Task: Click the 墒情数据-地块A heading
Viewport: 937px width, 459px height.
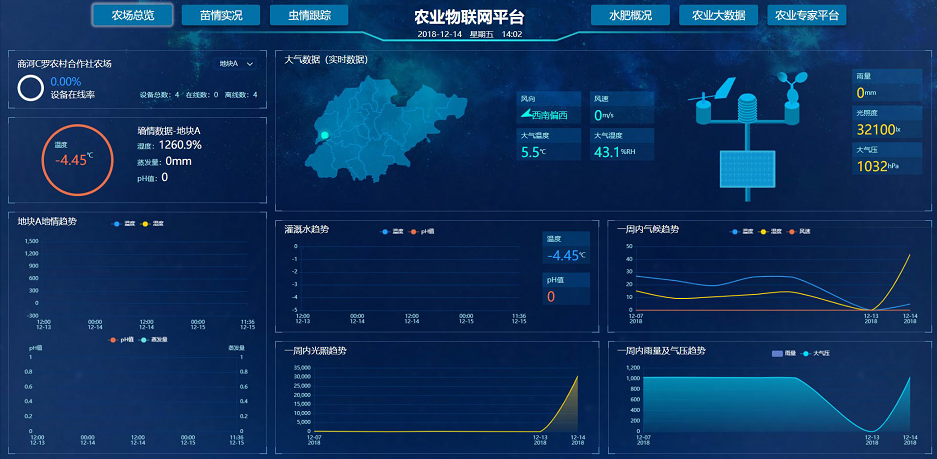Action: (168, 130)
